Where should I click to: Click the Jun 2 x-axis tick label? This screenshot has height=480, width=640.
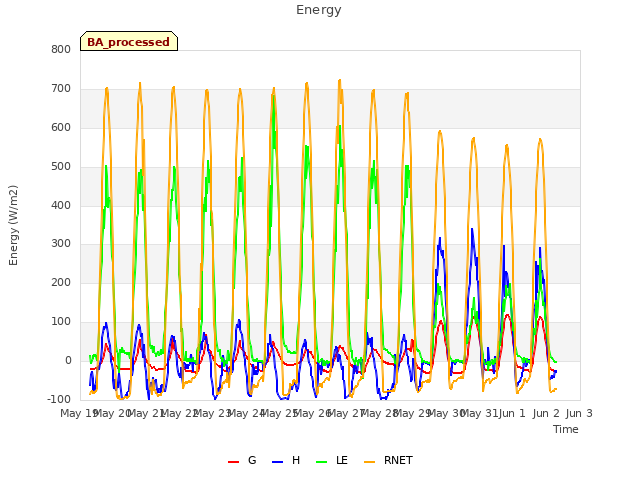coord(546,413)
